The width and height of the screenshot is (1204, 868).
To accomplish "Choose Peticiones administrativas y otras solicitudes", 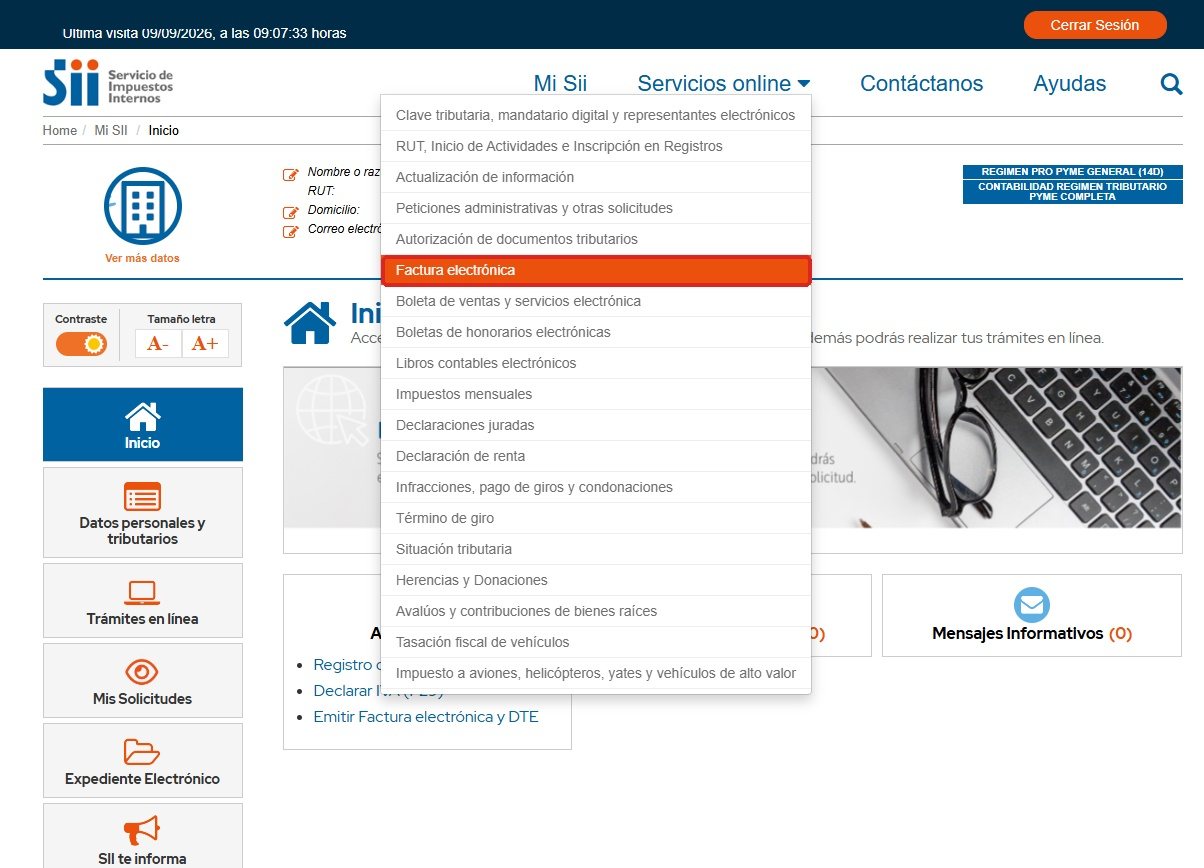I will (x=596, y=208).
